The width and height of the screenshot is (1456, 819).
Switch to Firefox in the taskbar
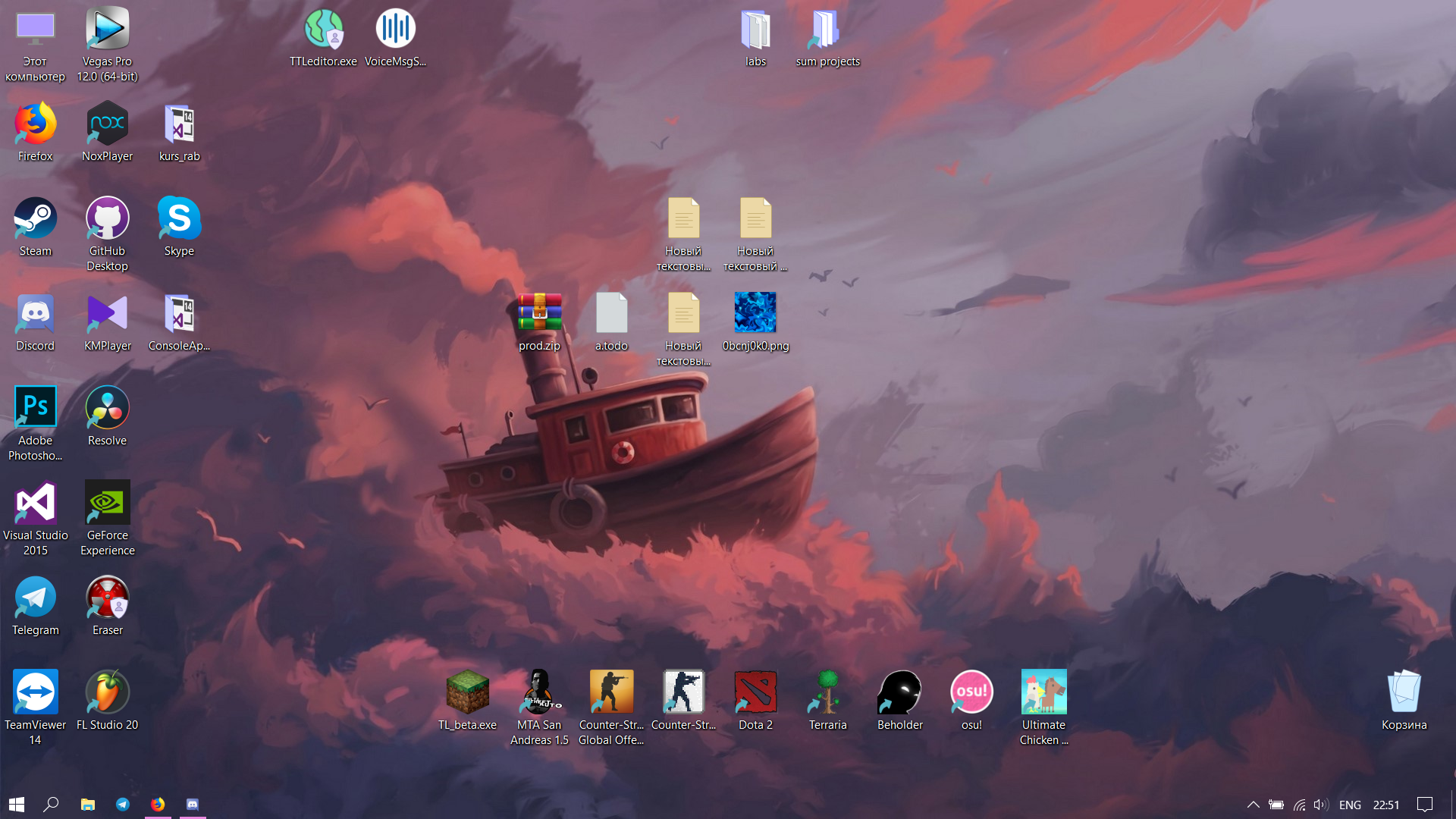[x=158, y=805]
